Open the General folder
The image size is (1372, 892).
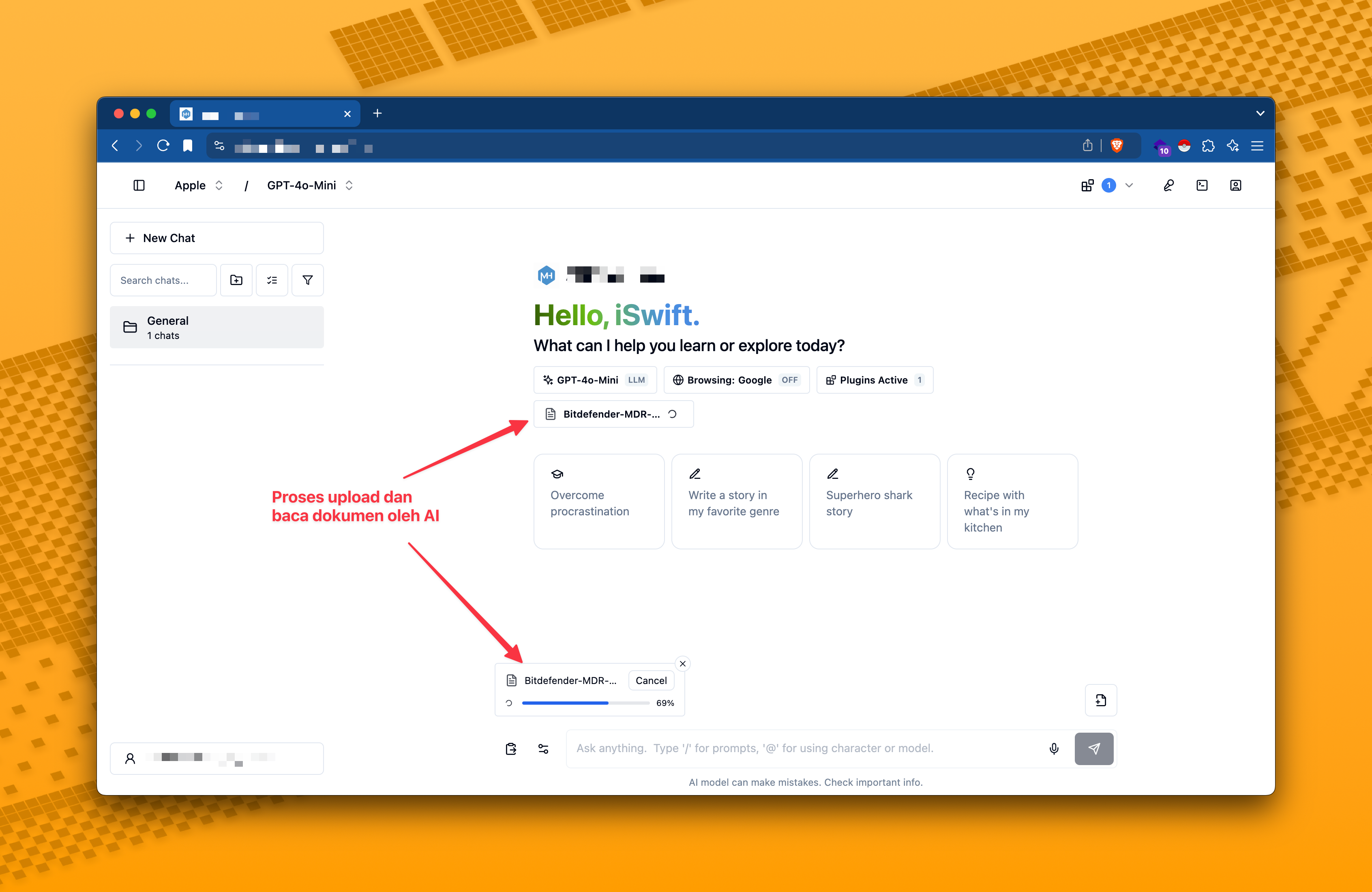click(217, 327)
